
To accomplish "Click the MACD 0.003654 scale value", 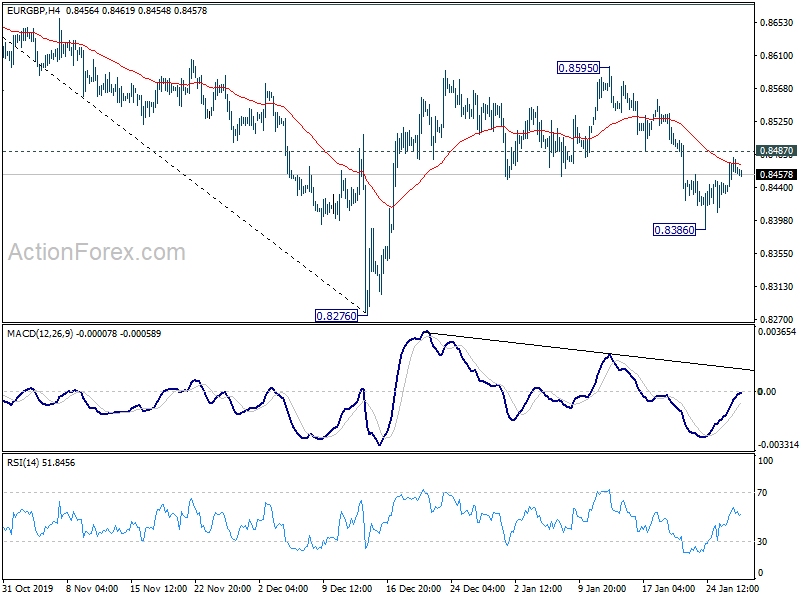I will pyautogui.click(x=777, y=332).
